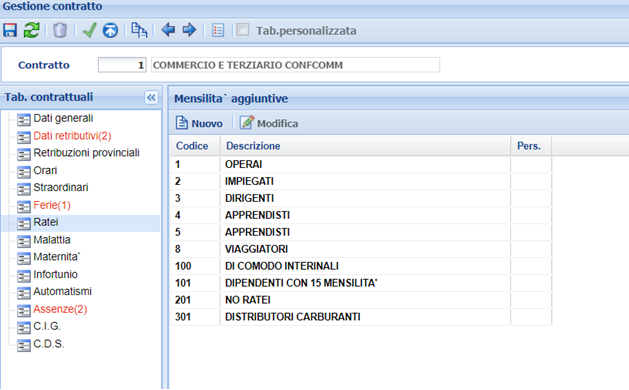Image resolution: width=629 pixels, height=390 pixels.
Task: Click the icon beside Dati generali
Action: [x=24, y=120]
